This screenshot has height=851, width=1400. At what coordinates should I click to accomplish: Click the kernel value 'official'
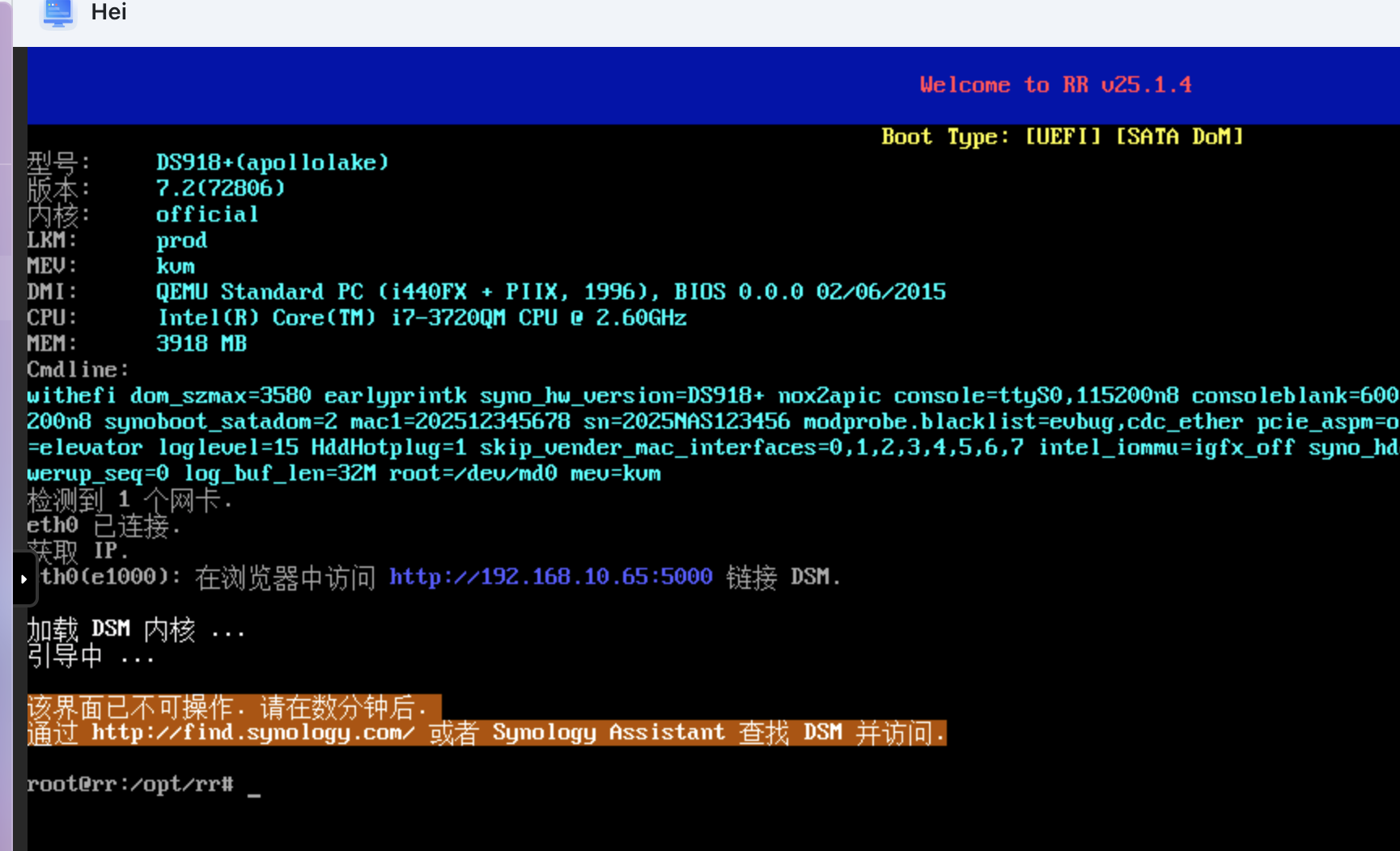pyautogui.click(x=207, y=214)
